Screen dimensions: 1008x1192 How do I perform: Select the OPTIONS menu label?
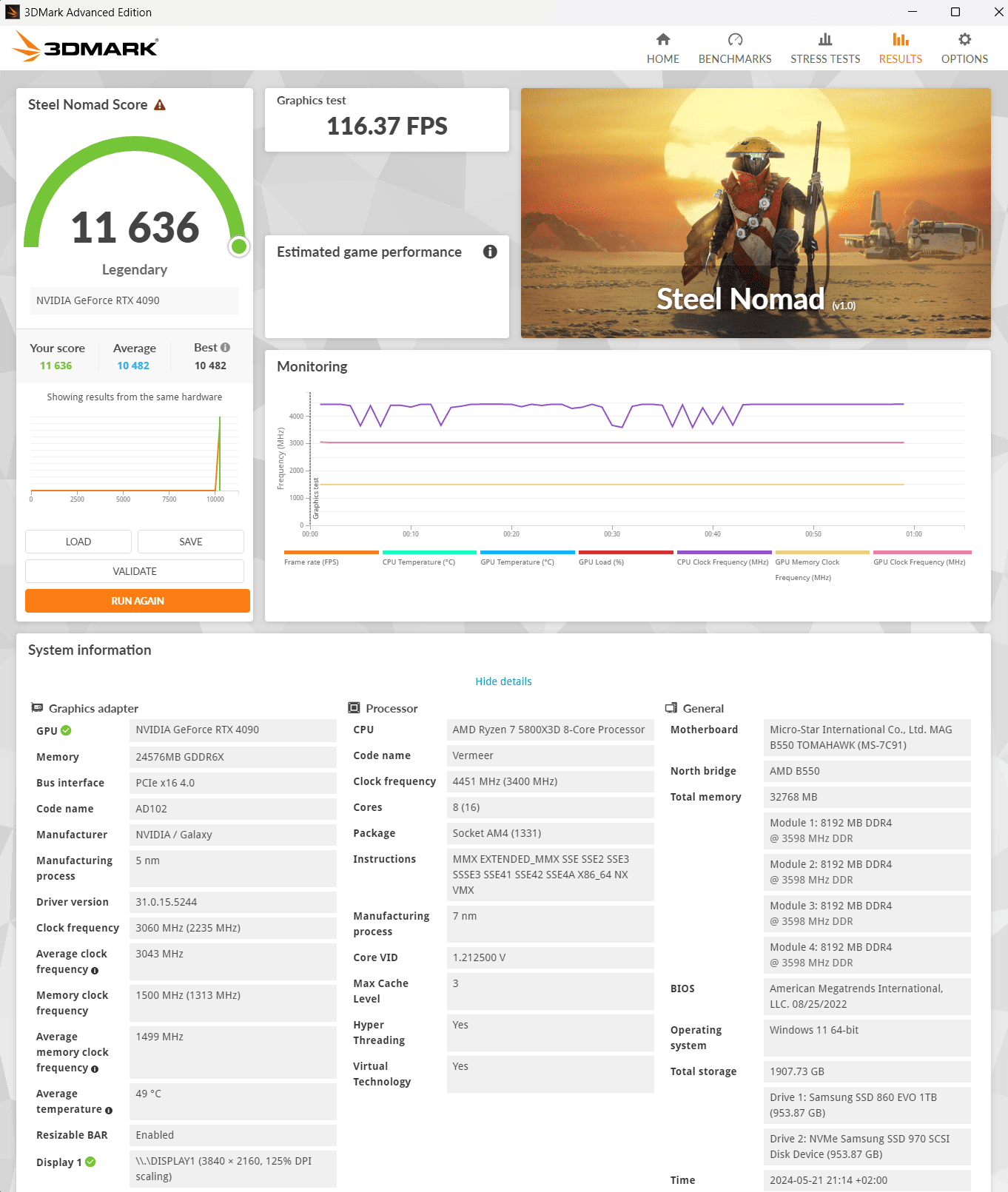tap(964, 59)
